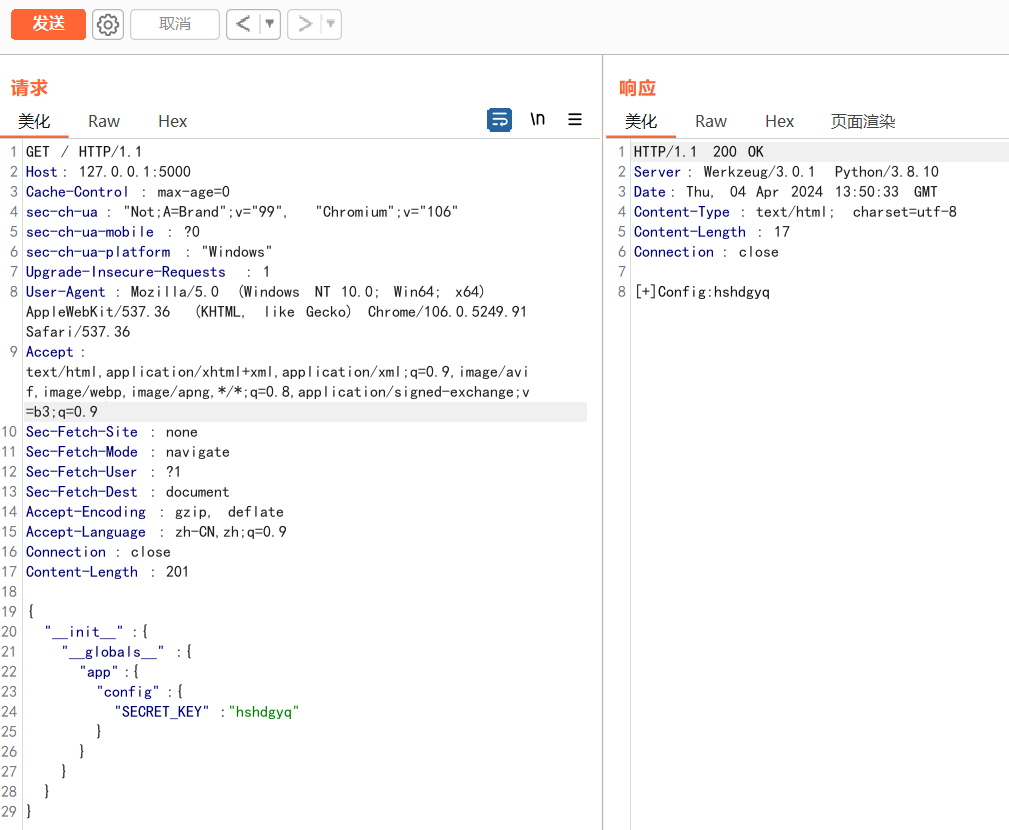Click the "__init__" key in the JSON body
Image resolution: width=1009 pixels, height=830 pixels.
[x=84, y=632]
